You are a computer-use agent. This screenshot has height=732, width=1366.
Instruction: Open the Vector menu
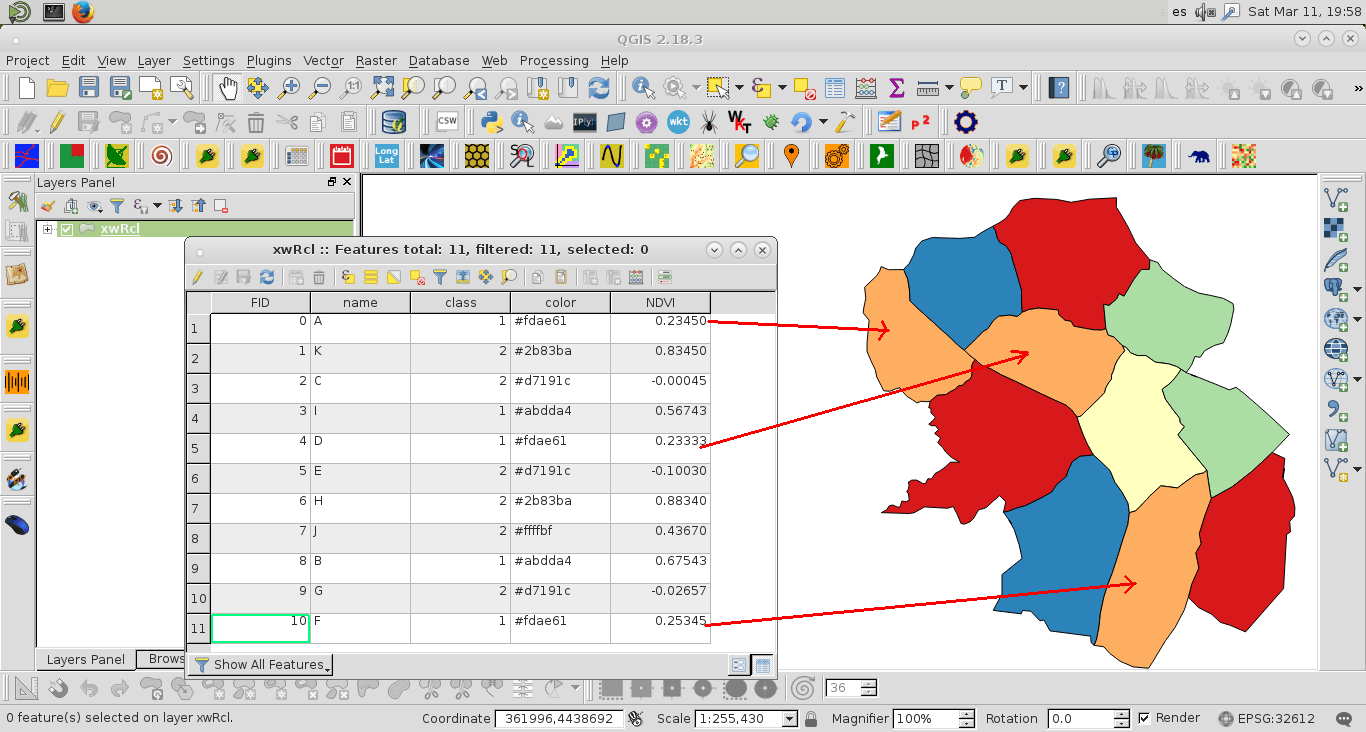click(x=323, y=61)
